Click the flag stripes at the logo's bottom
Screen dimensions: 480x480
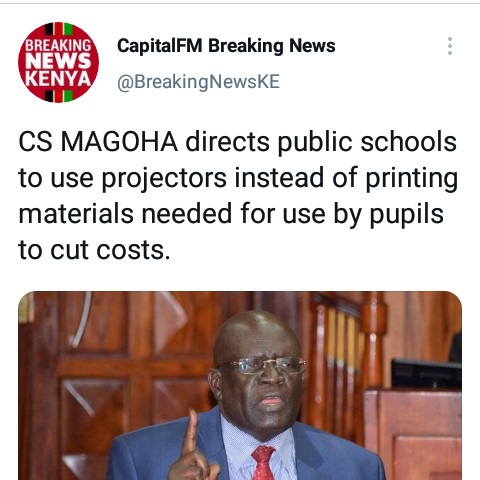(x=59, y=96)
